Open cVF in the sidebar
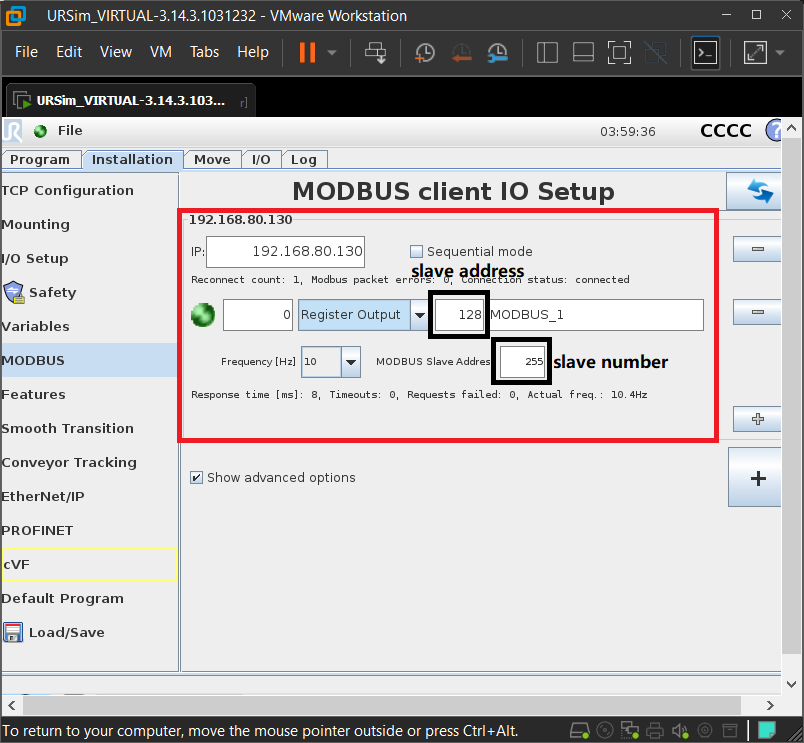The image size is (804, 743). click(89, 564)
